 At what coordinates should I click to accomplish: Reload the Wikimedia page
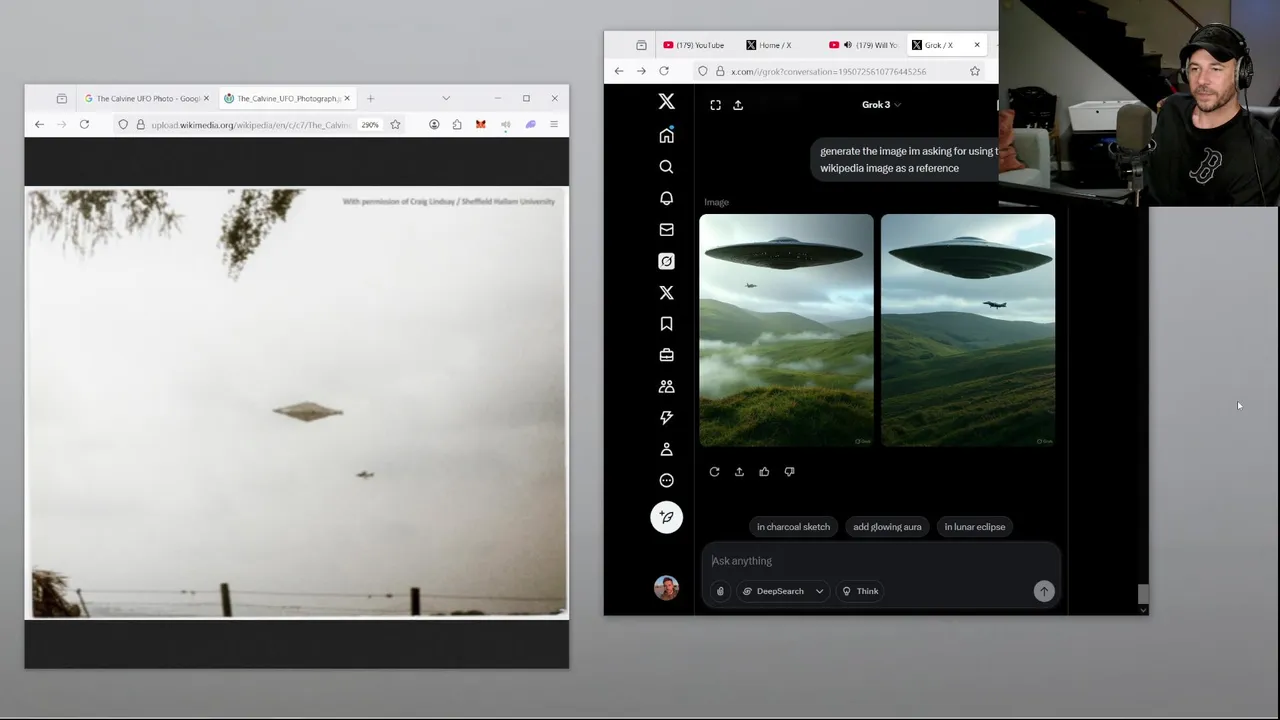click(84, 125)
